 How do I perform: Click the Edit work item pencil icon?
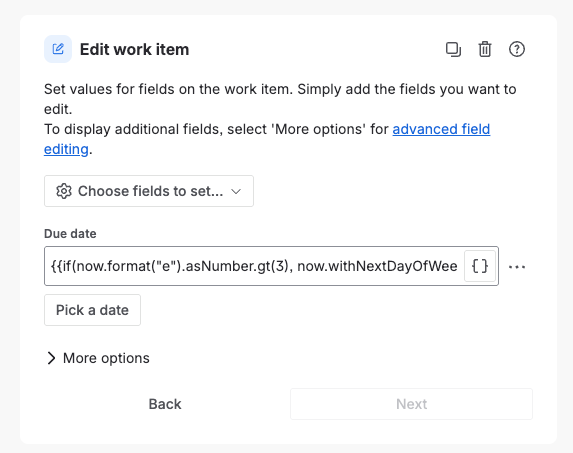point(58,49)
